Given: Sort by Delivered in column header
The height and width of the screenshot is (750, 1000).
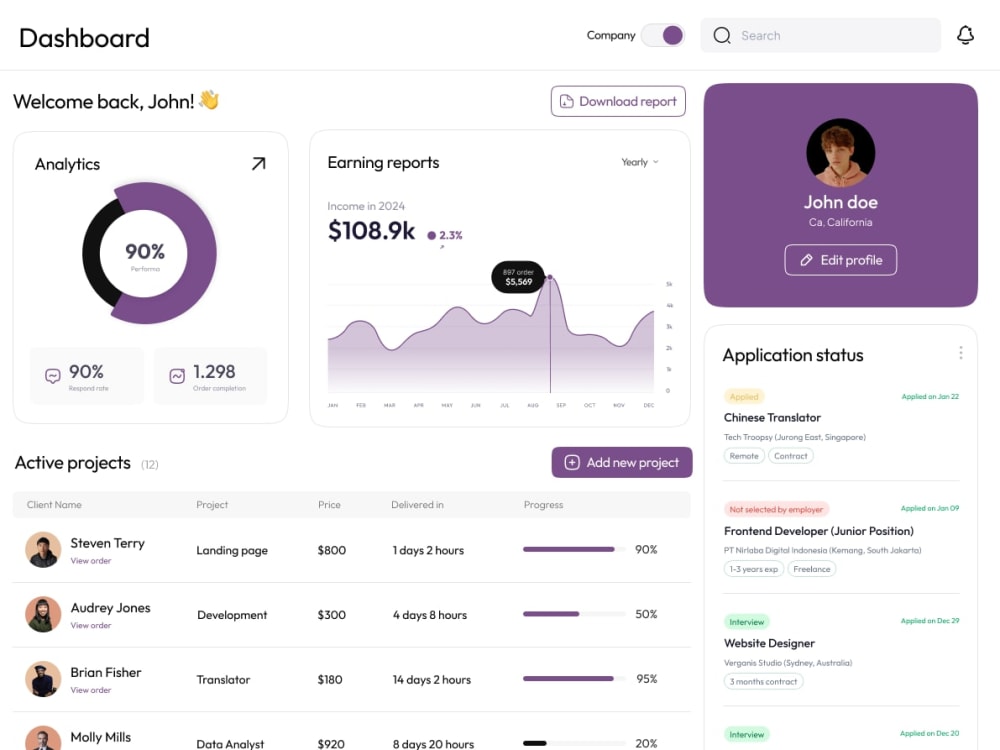Looking at the screenshot, I should click(417, 504).
